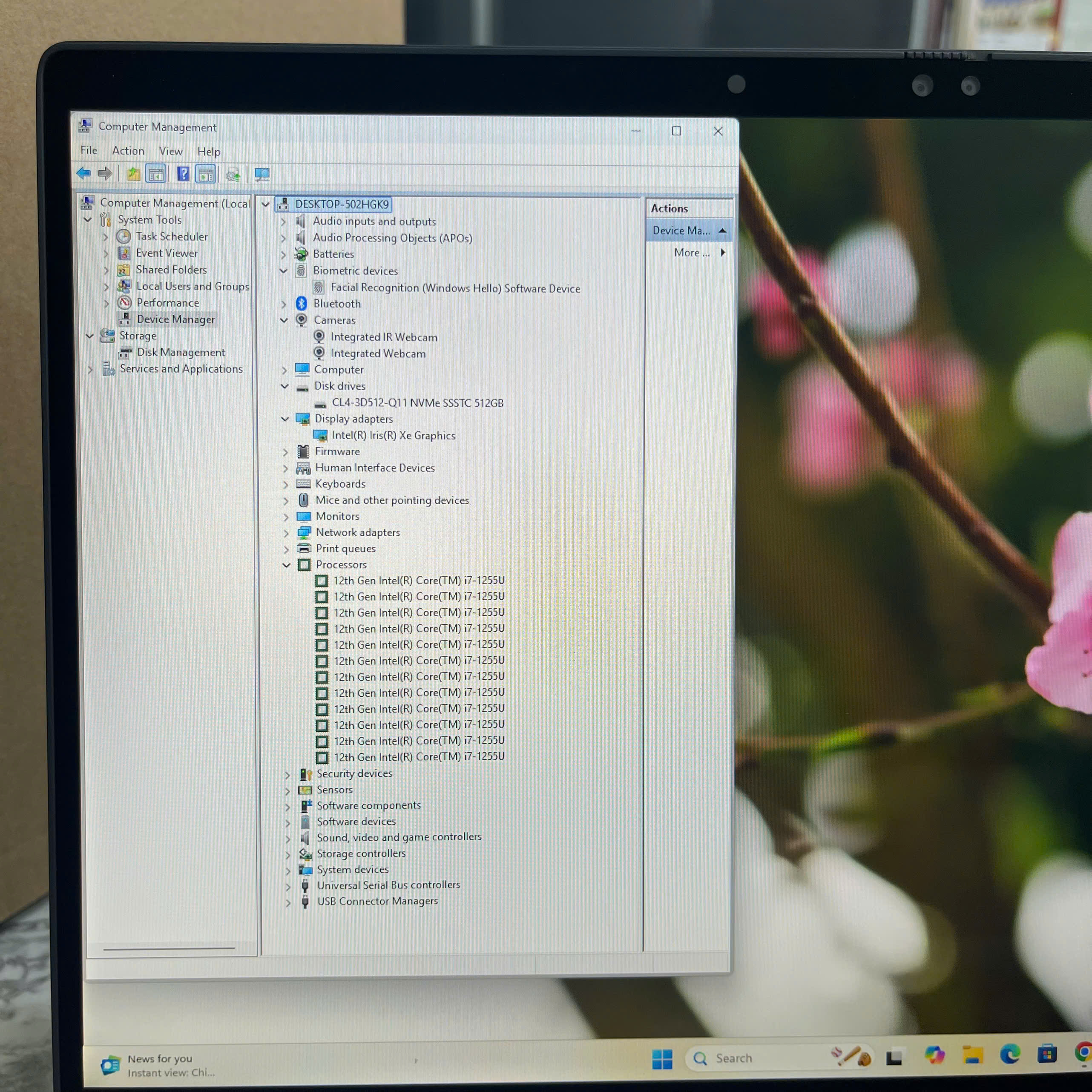This screenshot has width=1092, height=1092.
Task: Click the blue Help question mark icon
Action: point(183,174)
